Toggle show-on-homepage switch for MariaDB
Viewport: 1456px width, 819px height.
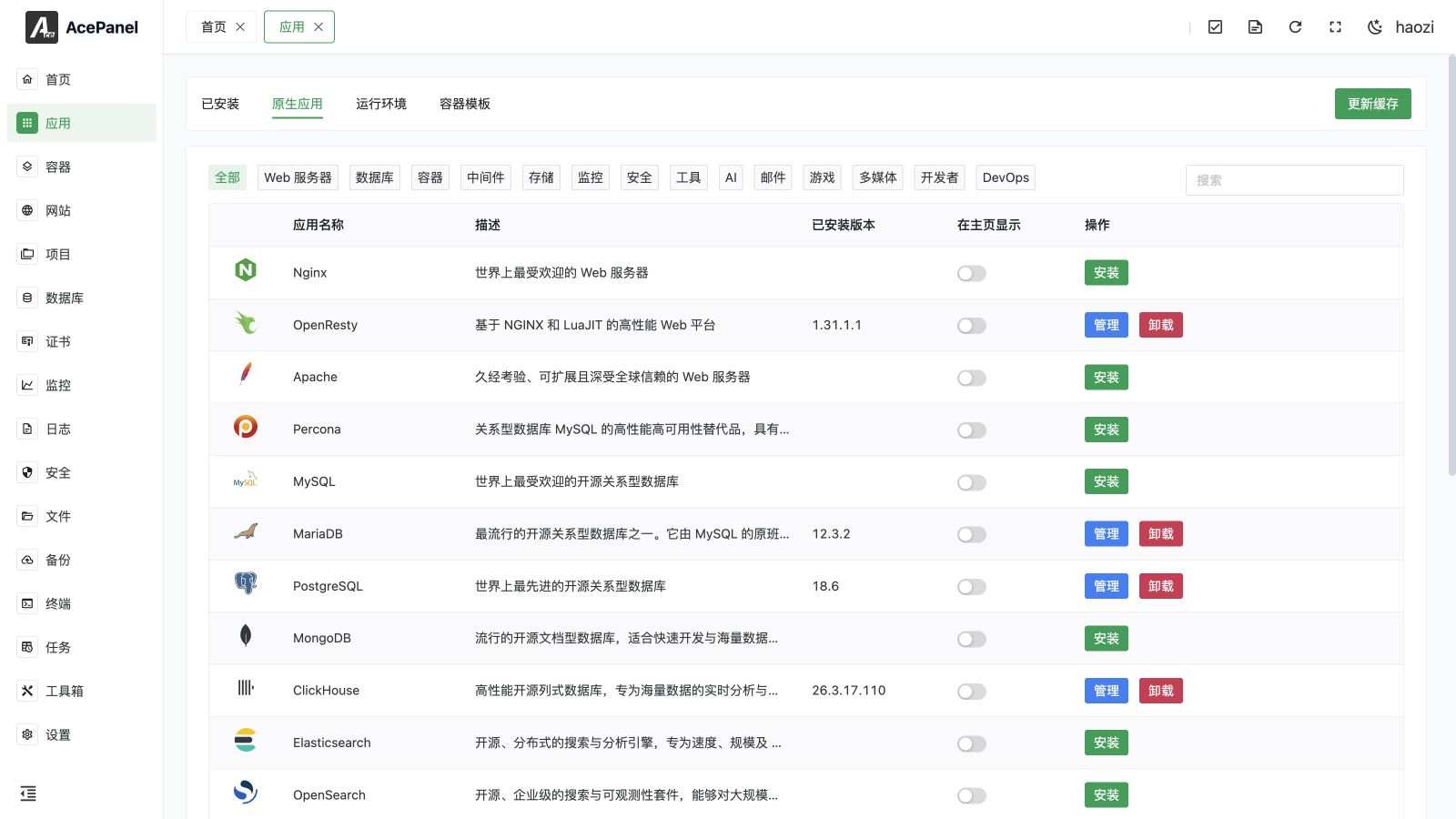[x=972, y=534]
